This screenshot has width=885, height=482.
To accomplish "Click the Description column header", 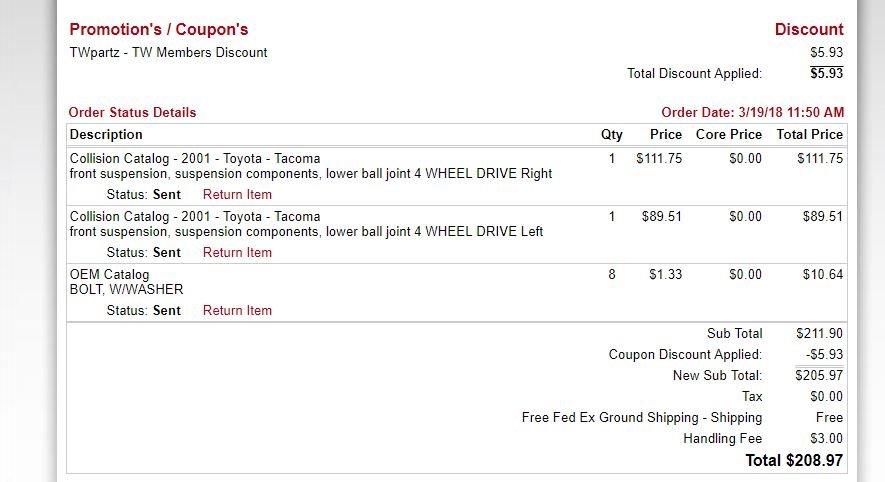I will [106, 134].
